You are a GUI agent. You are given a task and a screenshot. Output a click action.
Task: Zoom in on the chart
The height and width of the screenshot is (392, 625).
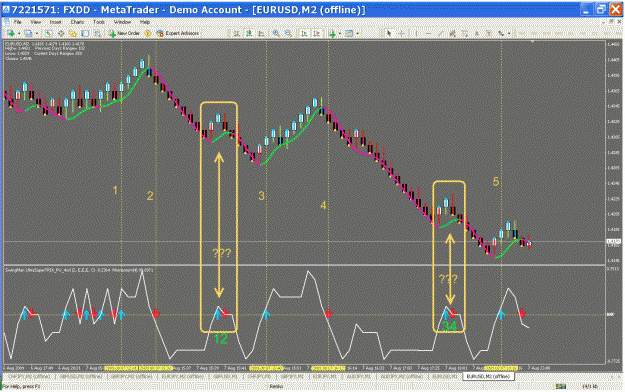pos(276,33)
